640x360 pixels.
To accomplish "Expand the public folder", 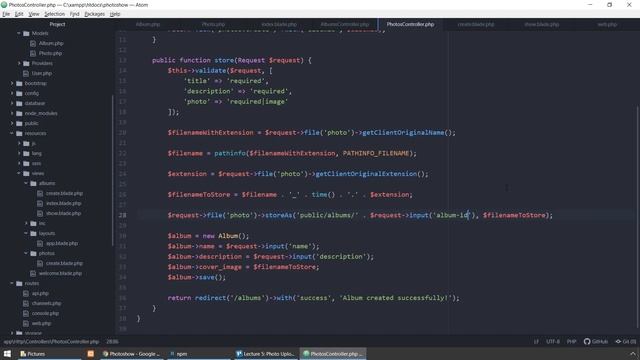I will coord(12,123).
